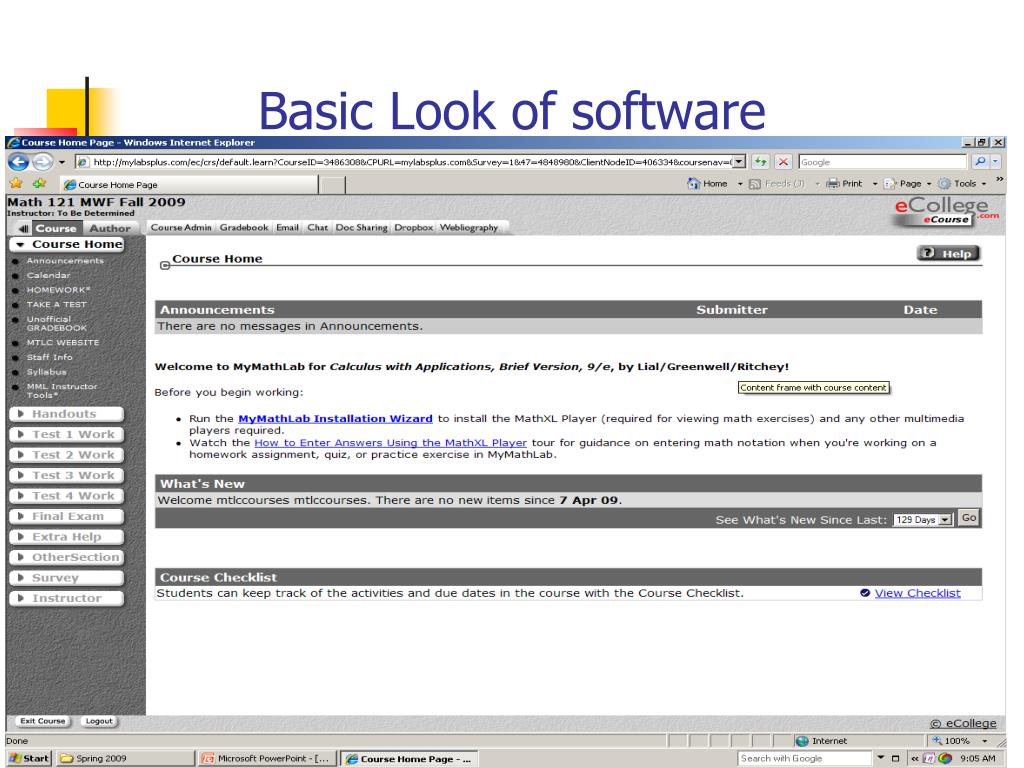The width and height of the screenshot is (1024, 768).
Task: Click the eCollege copyright link
Action: pos(963,723)
